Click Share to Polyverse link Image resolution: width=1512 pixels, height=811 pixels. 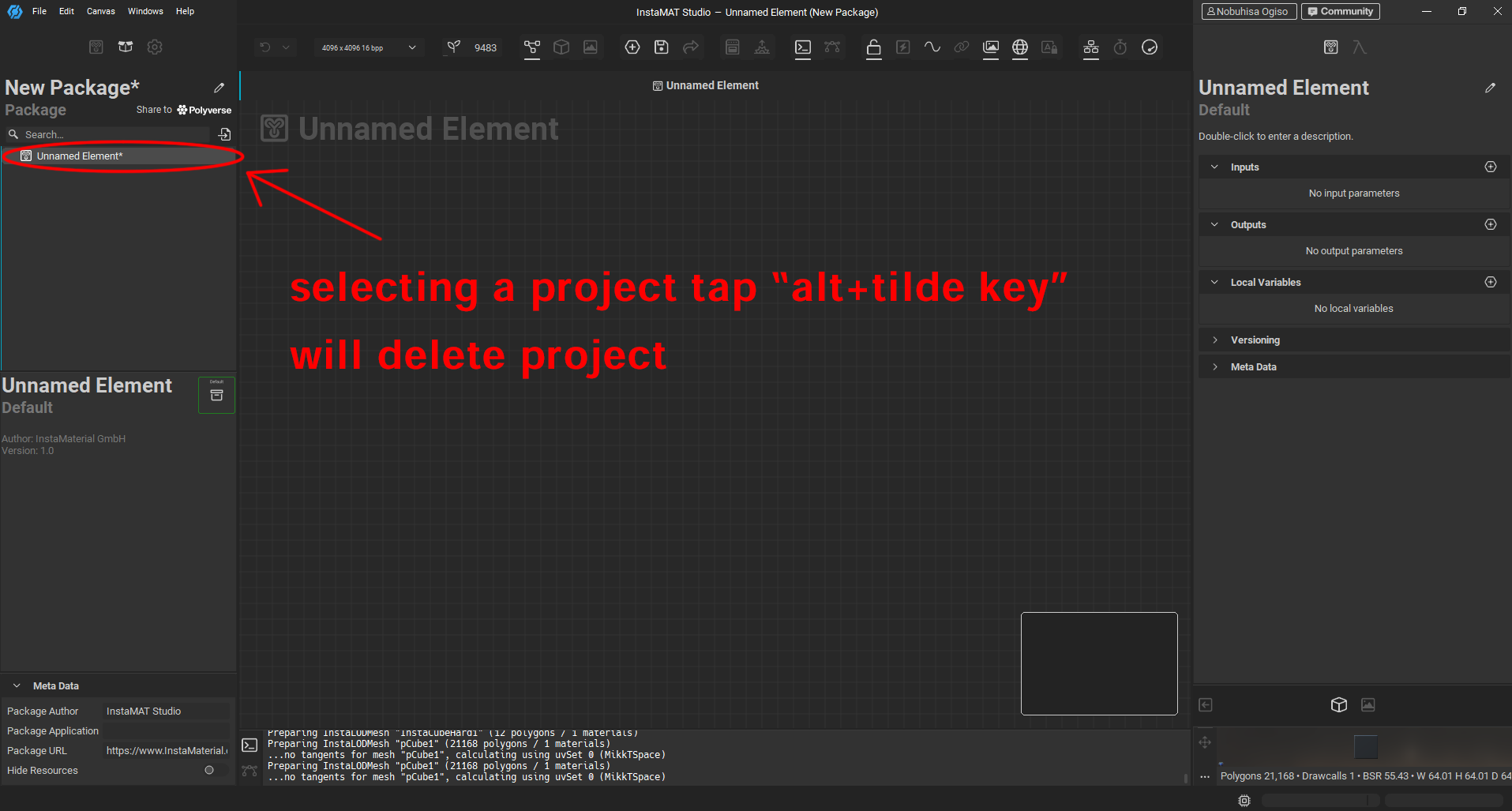[x=184, y=110]
